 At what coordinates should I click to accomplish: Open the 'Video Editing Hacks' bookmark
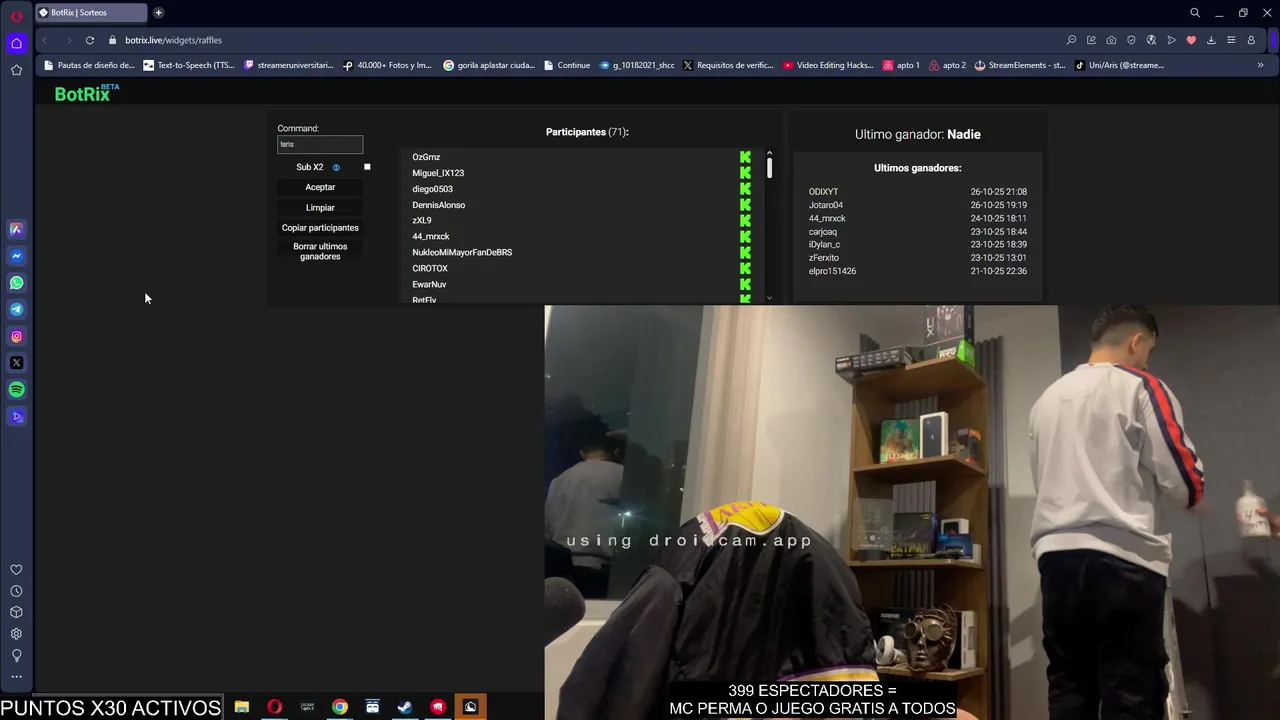tap(828, 65)
